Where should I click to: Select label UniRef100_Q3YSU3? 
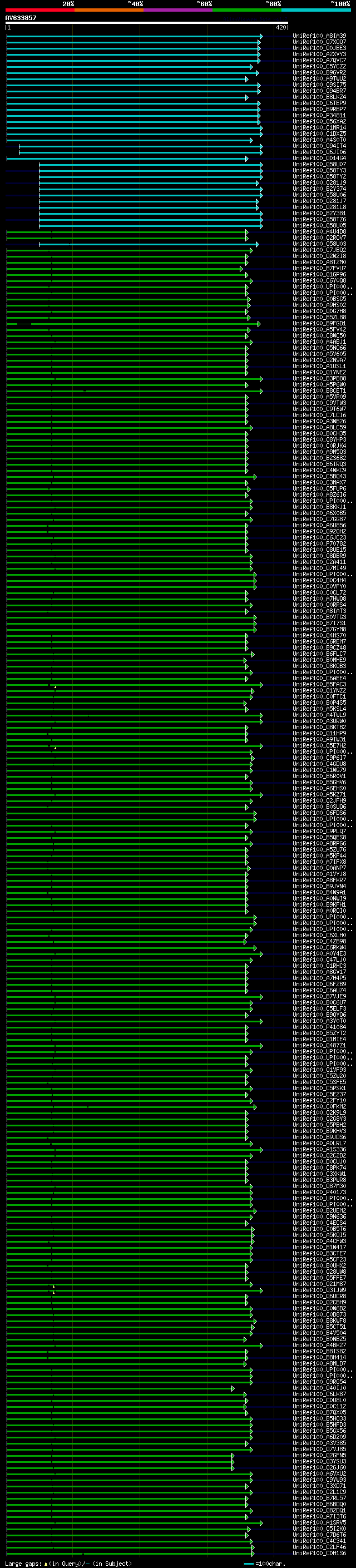319,1461
